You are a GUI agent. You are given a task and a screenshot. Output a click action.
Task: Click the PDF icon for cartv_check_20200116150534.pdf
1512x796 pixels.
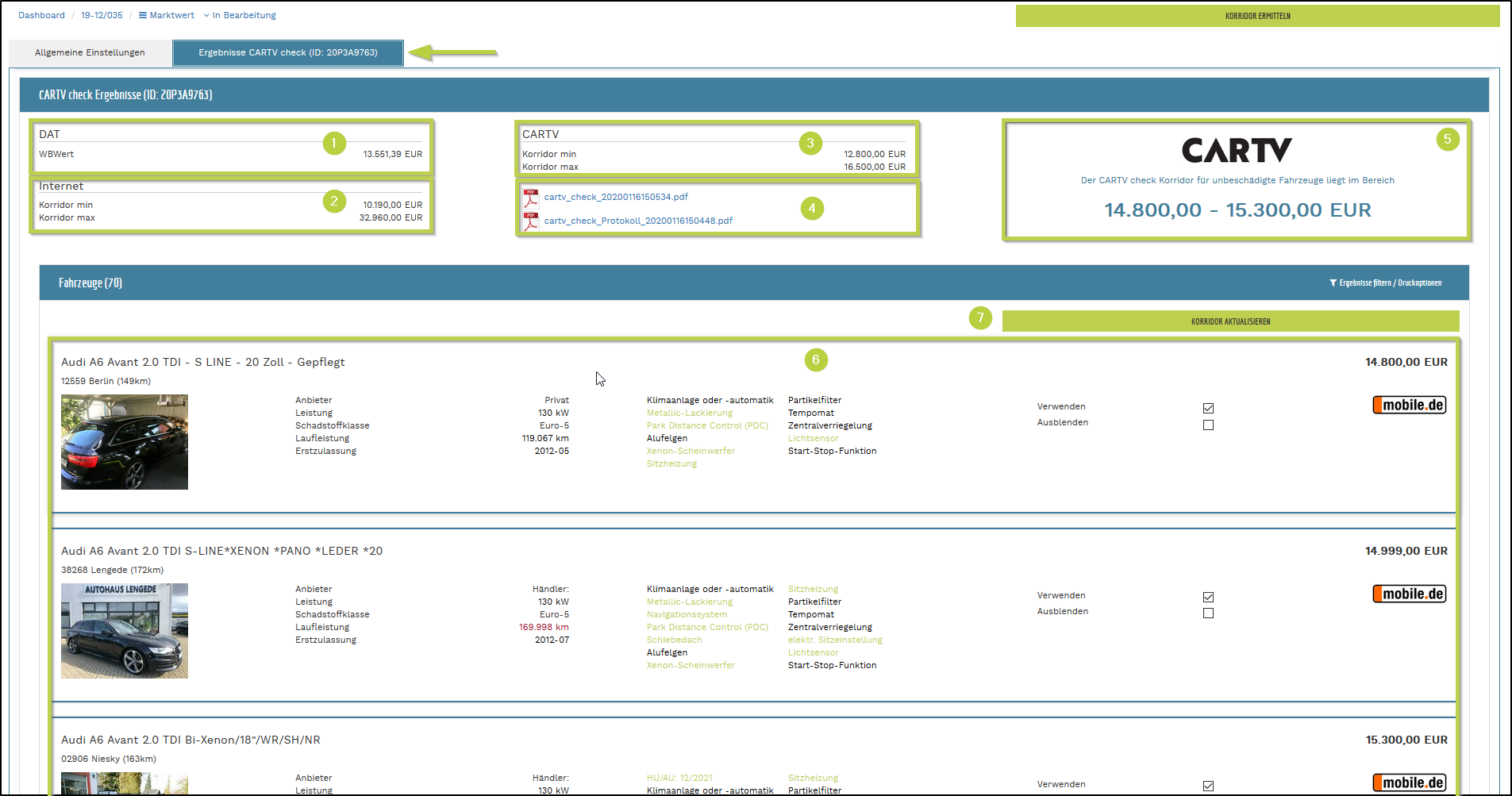click(530, 198)
